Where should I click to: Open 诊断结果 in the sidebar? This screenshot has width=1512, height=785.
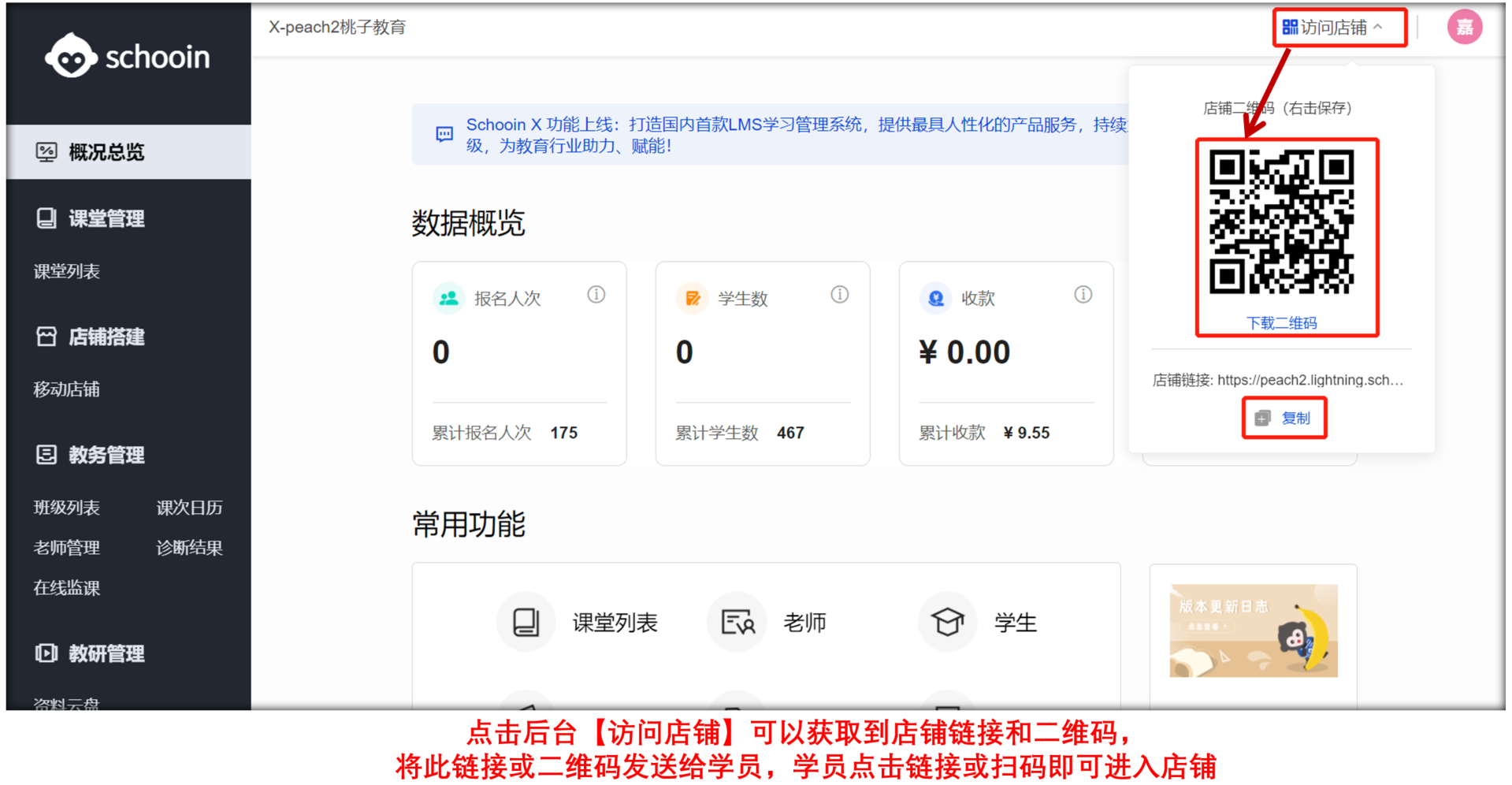[x=190, y=548]
